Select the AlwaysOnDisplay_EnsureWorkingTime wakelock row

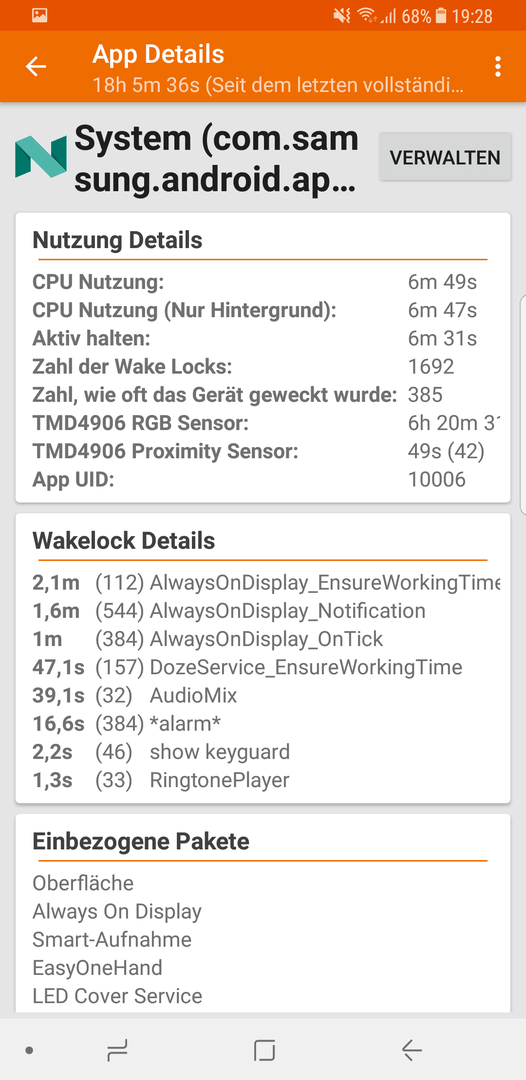[263, 583]
